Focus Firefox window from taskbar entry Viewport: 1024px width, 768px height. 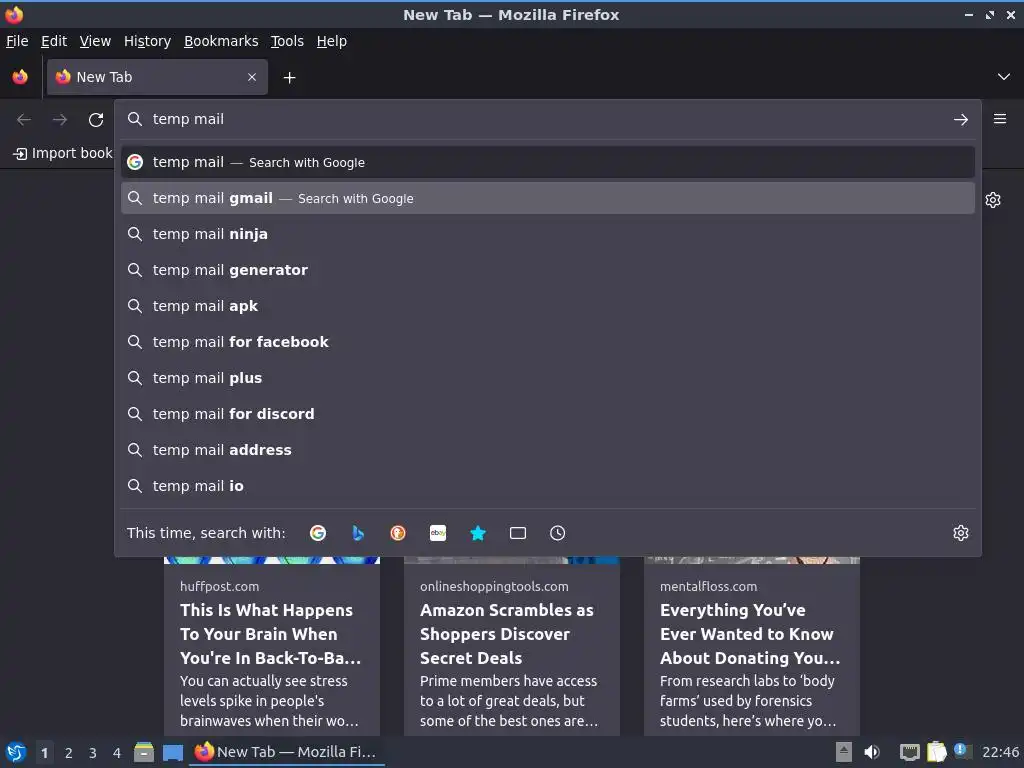coord(287,752)
